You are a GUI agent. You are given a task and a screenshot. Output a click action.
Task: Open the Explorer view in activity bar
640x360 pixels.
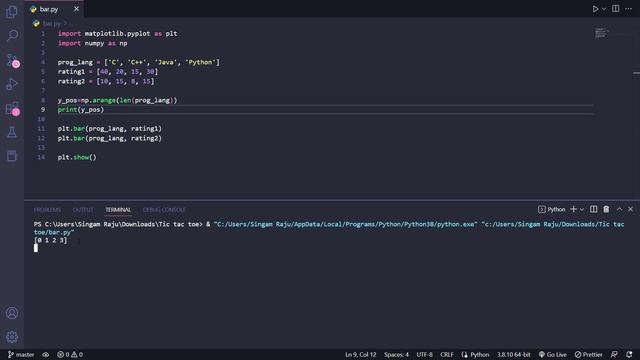click(x=12, y=12)
